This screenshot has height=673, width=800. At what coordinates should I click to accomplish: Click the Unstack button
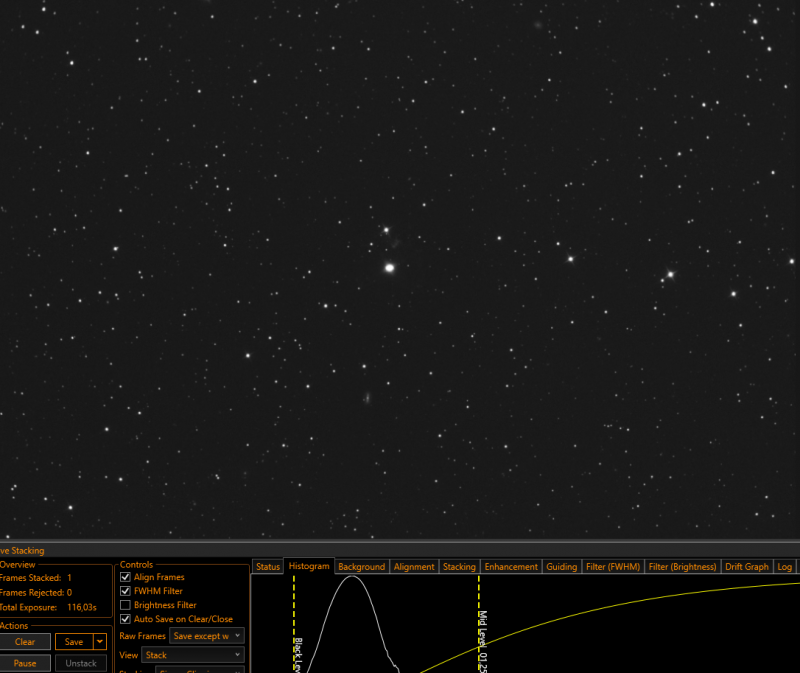(81, 663)
